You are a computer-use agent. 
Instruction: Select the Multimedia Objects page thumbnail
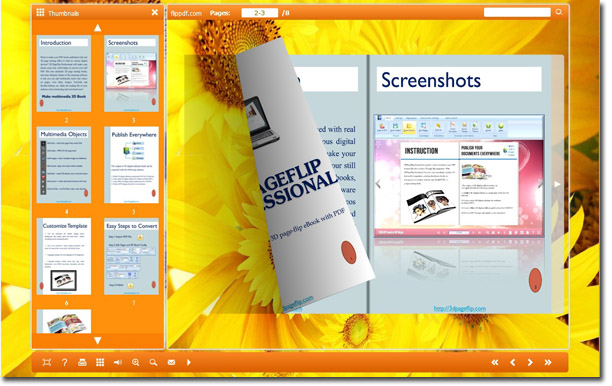[x=64, y=165]
